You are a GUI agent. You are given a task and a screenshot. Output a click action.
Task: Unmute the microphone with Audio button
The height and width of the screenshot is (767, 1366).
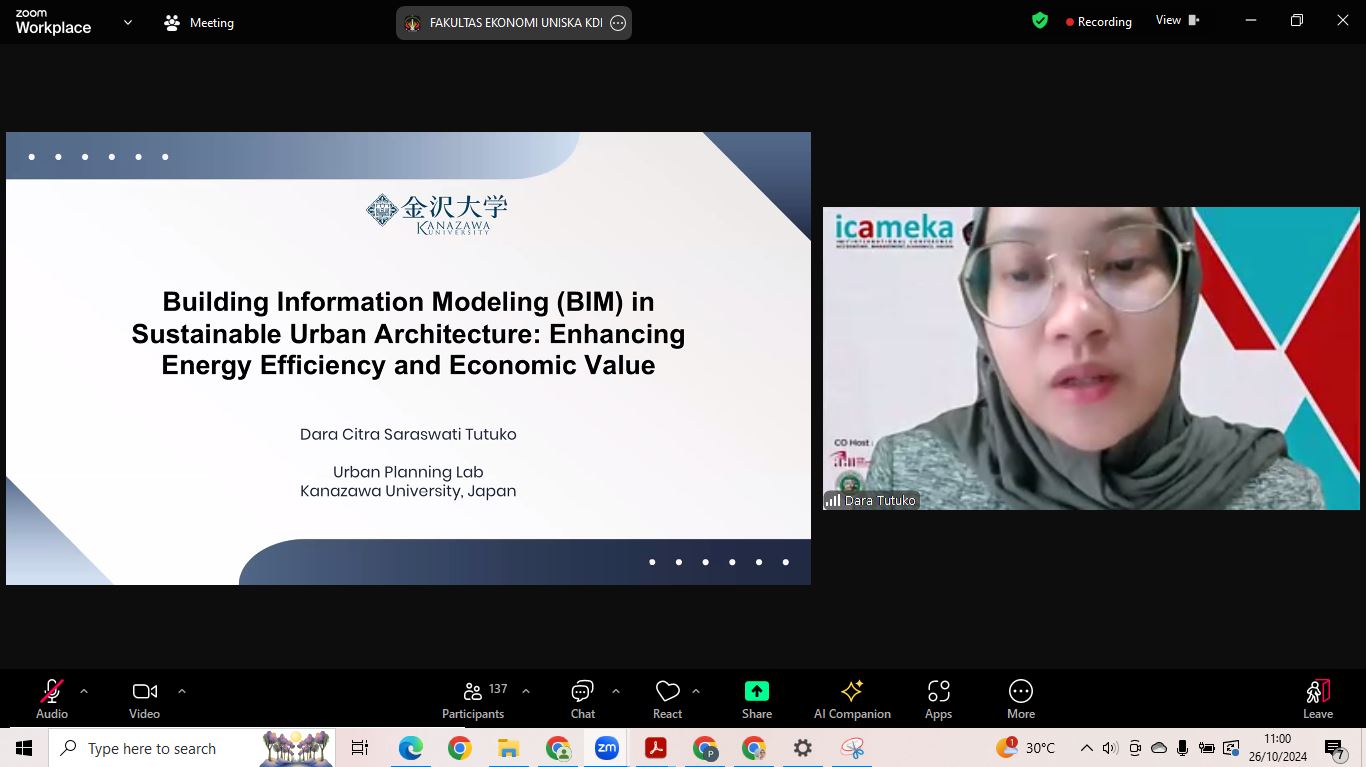click(52, 698)
